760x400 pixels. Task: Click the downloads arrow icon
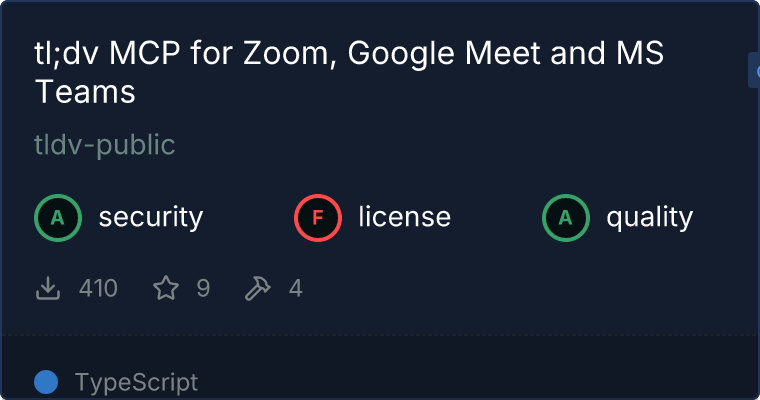(x=48, y=289)
